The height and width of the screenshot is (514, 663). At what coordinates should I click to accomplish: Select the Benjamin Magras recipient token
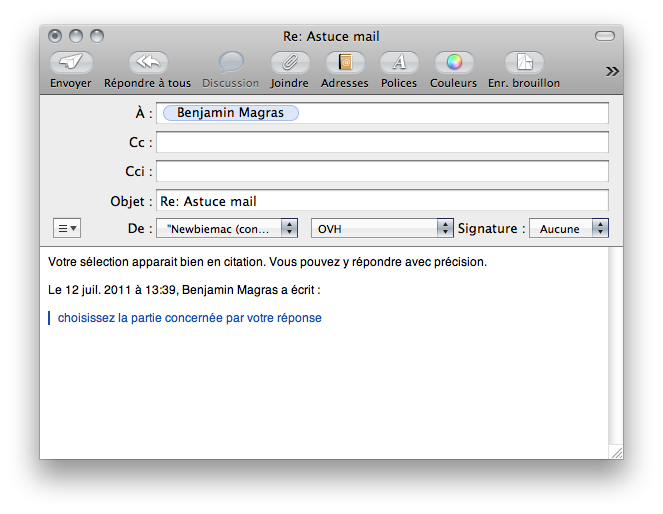tap(230, 113)
